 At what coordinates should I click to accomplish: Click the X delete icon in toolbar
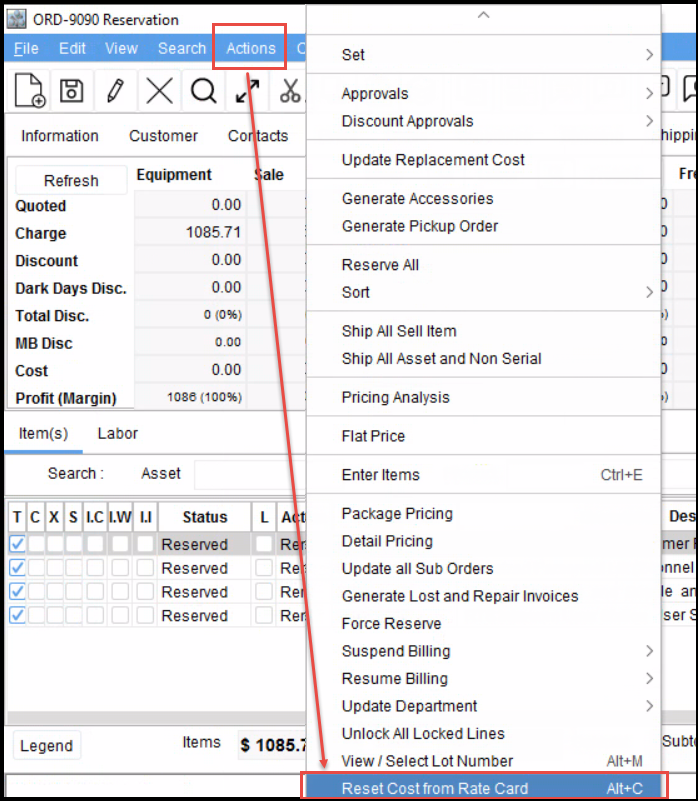(x=159, y=91)
